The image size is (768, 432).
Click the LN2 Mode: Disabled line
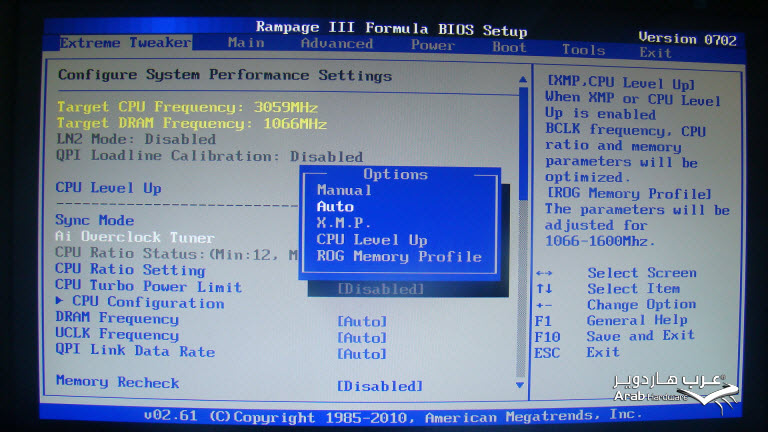click(x=136, y=139)
